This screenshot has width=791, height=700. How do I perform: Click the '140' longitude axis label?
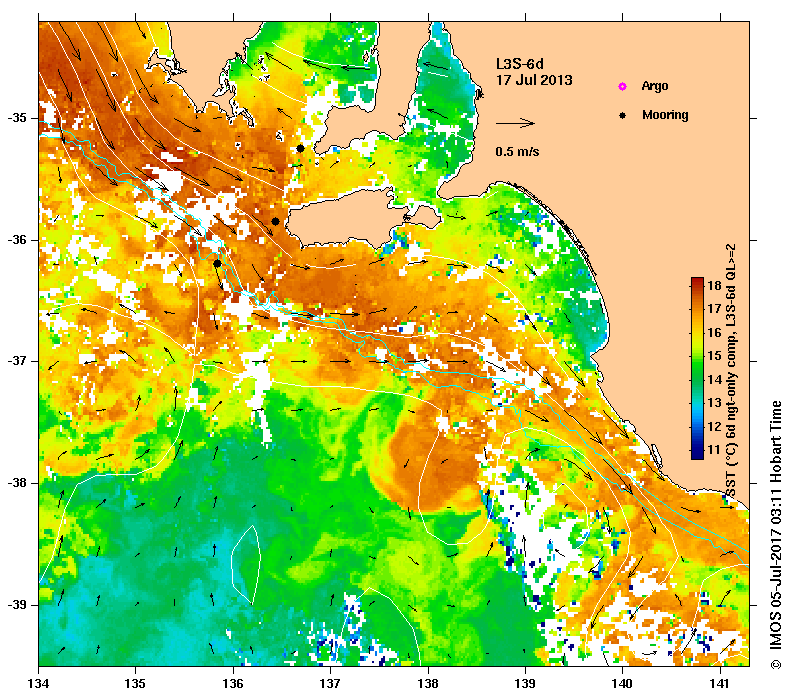[x=623, y=684]
